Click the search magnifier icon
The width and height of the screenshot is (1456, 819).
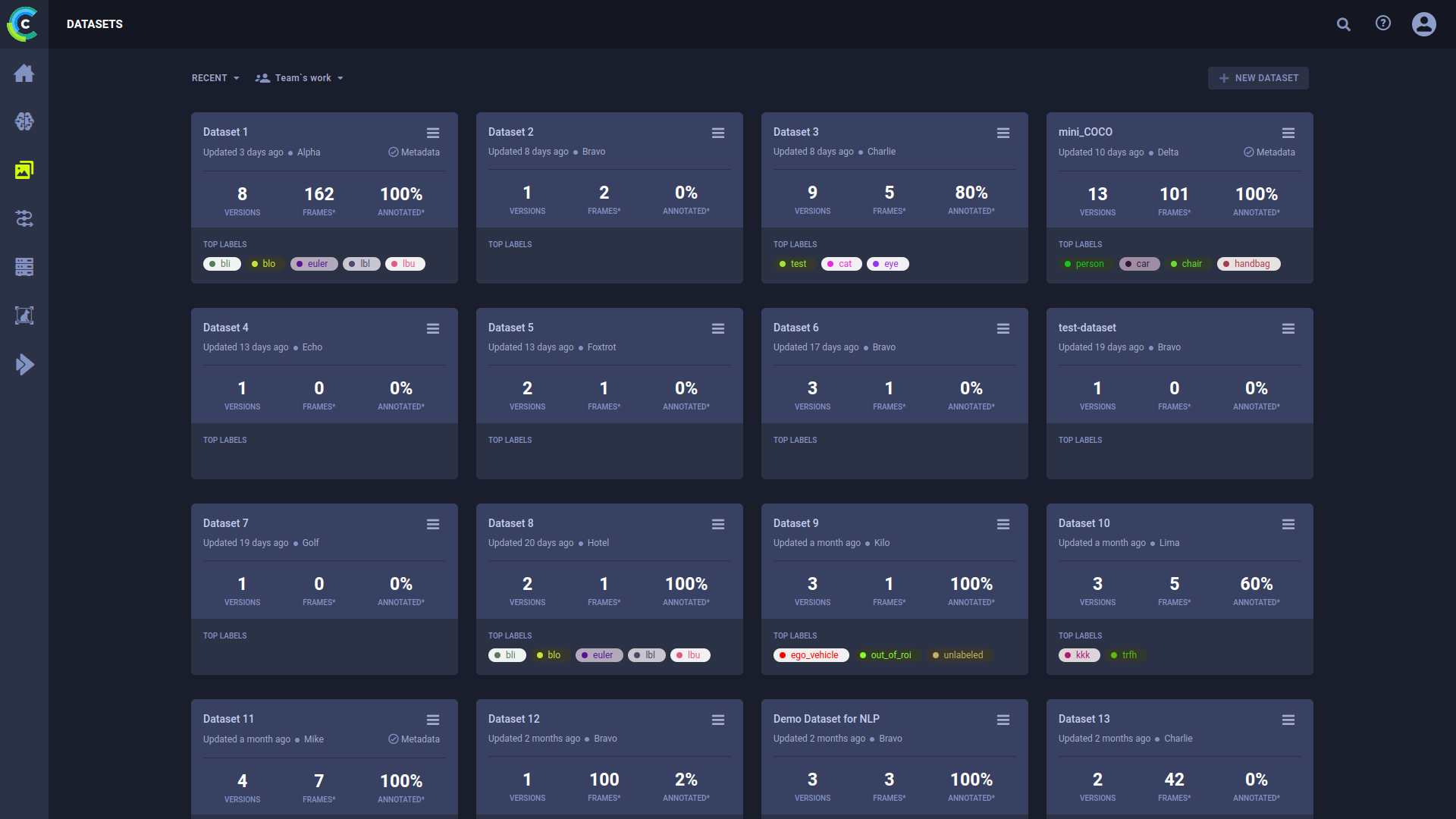point(1343,24)
